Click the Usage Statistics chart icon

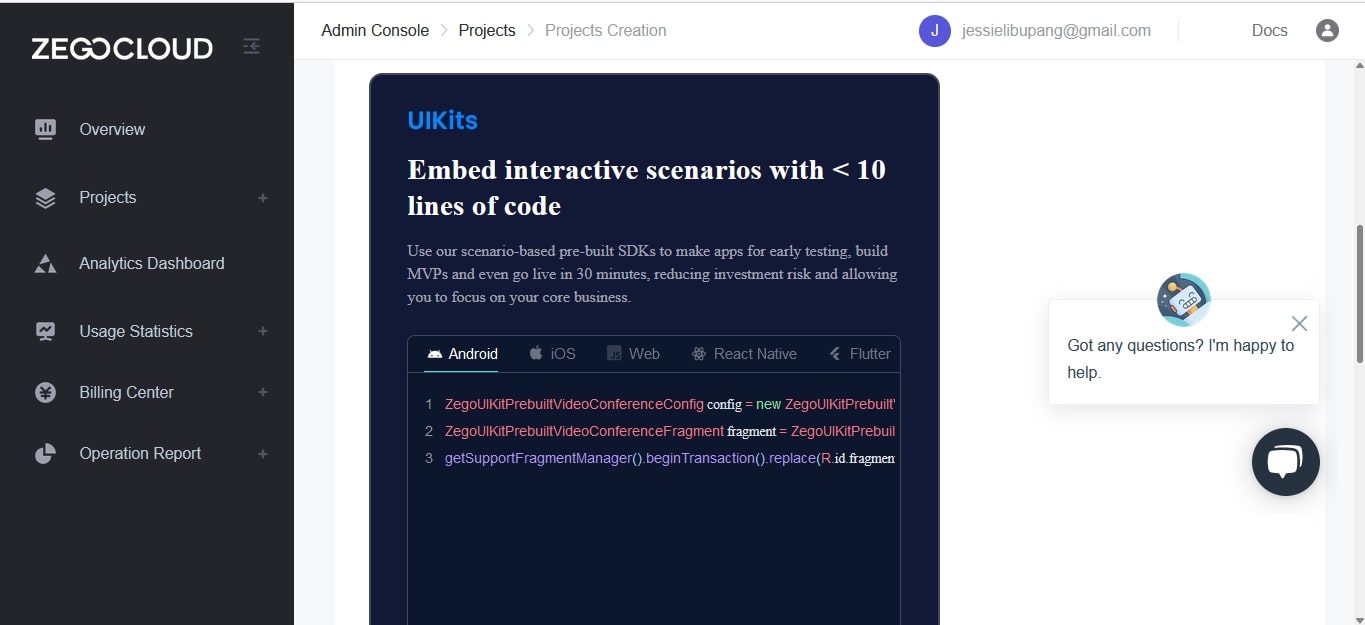click(45, 331)
